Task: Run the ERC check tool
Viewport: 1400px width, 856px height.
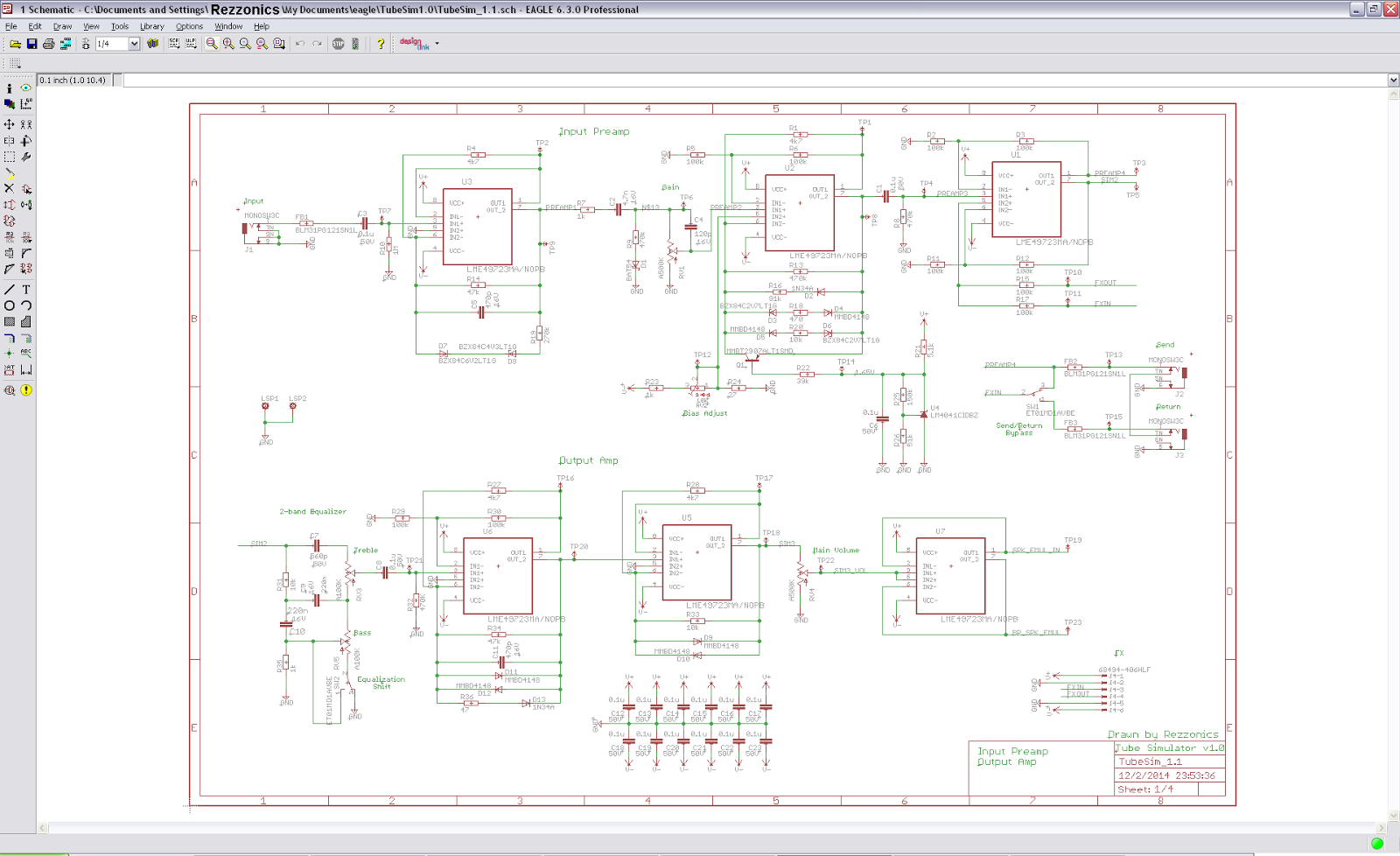Action: point(9,390)
